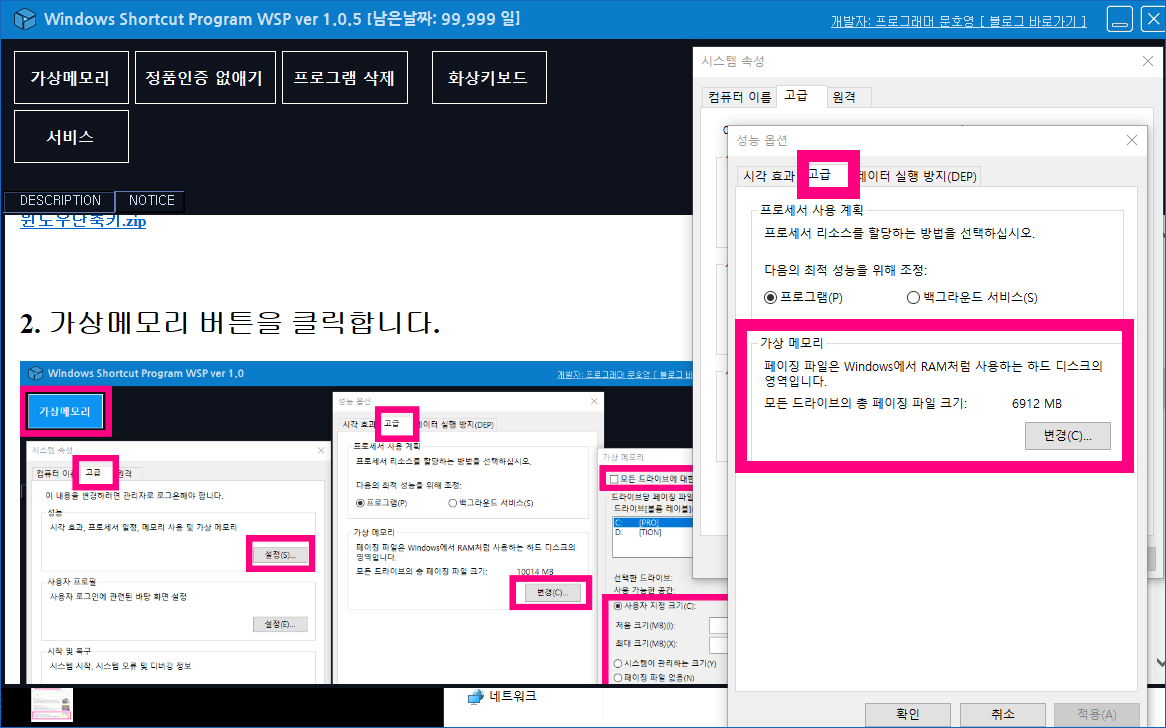The width and height of the screenshot is (1166, 728).
Task: Click the WSP cube app icon in title bar
Action: coord(25,19)
